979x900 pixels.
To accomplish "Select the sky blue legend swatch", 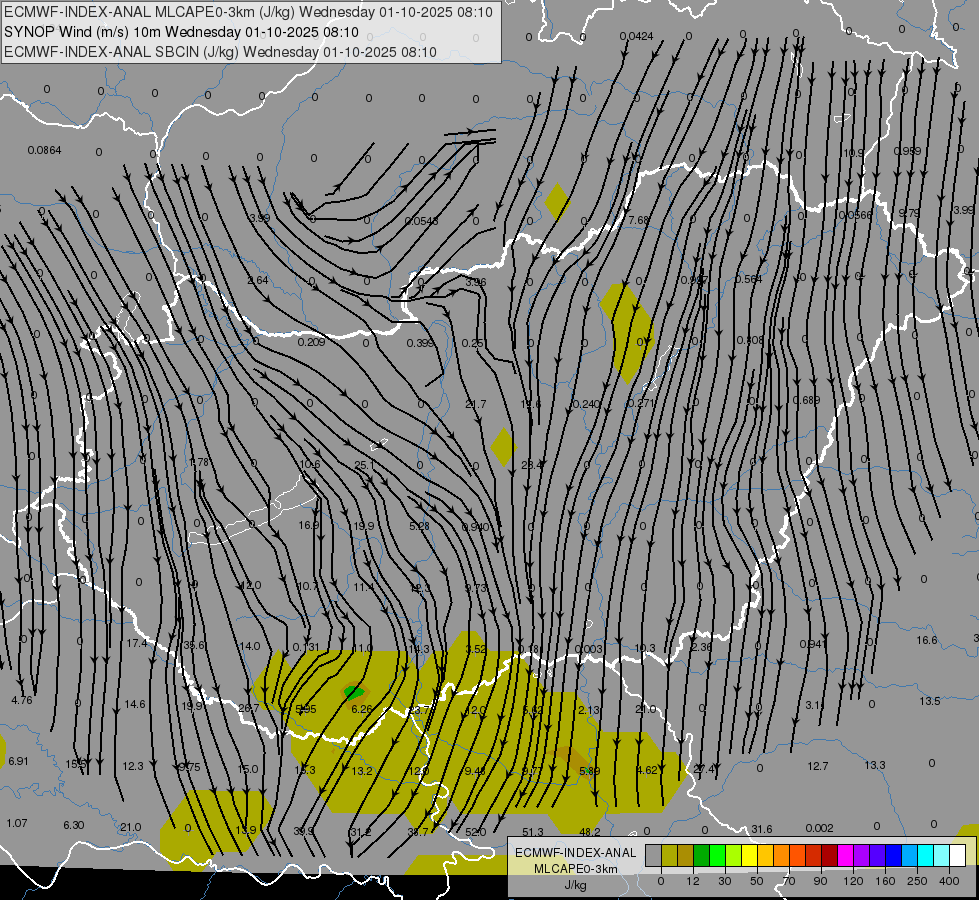I will point(910,855).
